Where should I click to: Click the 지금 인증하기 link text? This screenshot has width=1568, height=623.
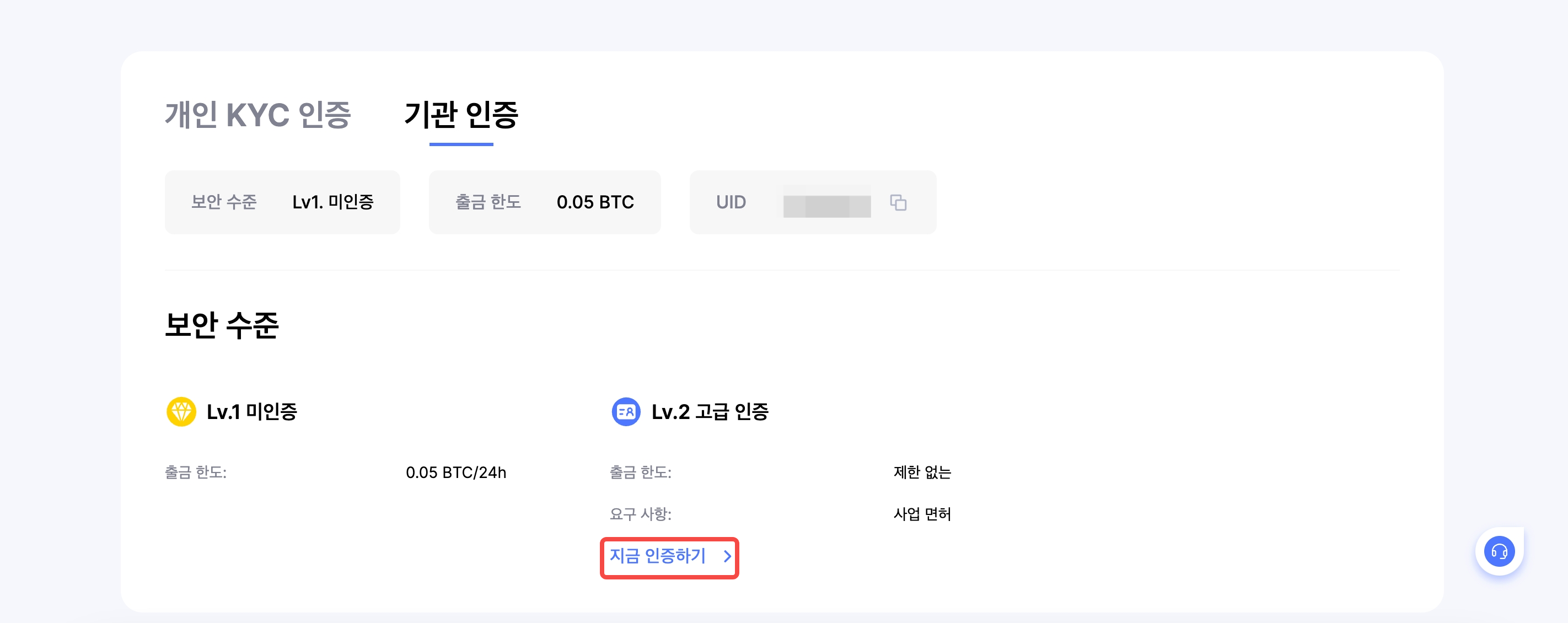click(x=657, y=556)
